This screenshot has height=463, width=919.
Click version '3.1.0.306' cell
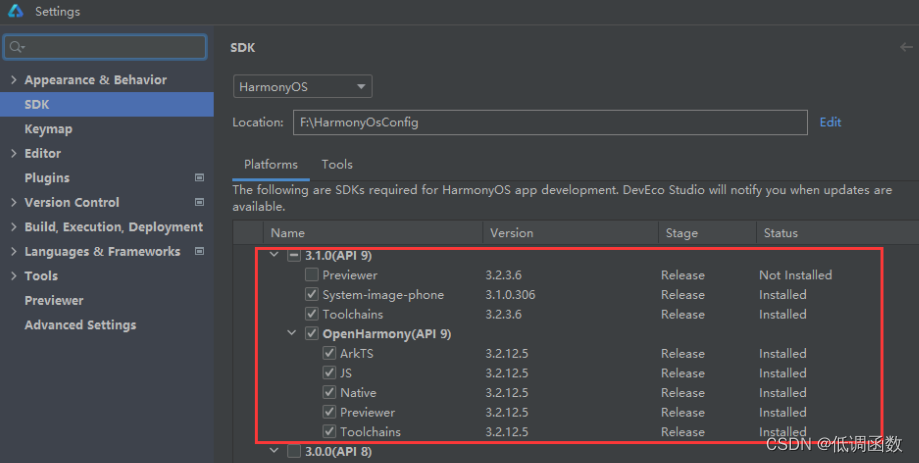pyautogui.click(x=510, y=295)
